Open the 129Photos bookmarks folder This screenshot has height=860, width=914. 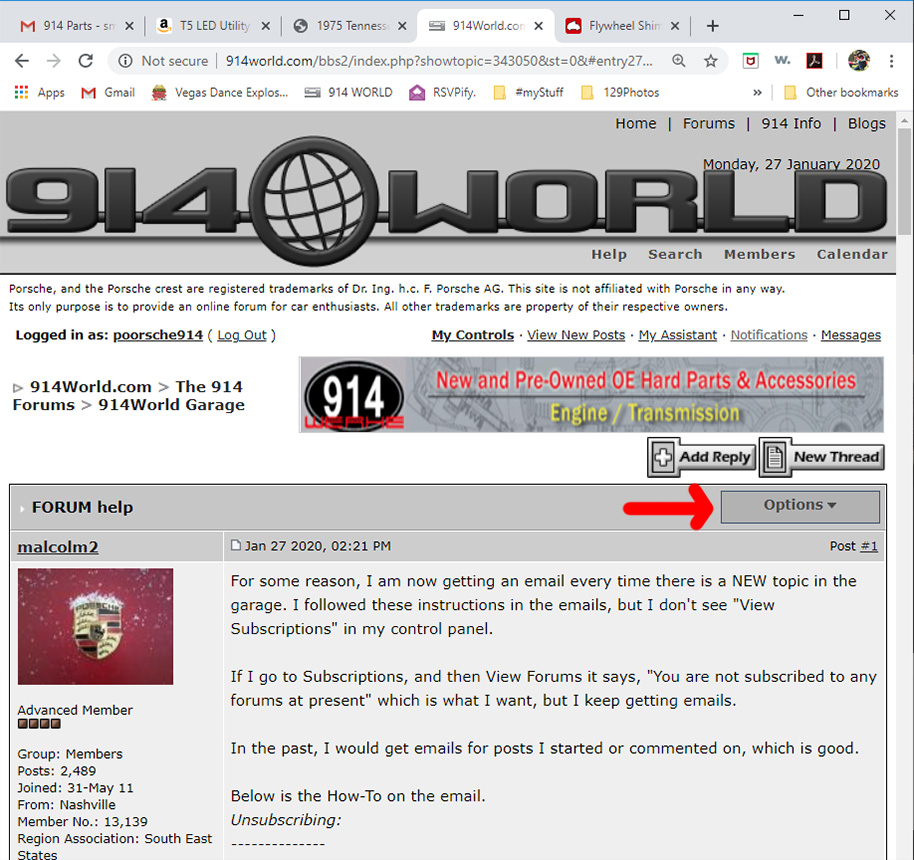tap(620, 92)
